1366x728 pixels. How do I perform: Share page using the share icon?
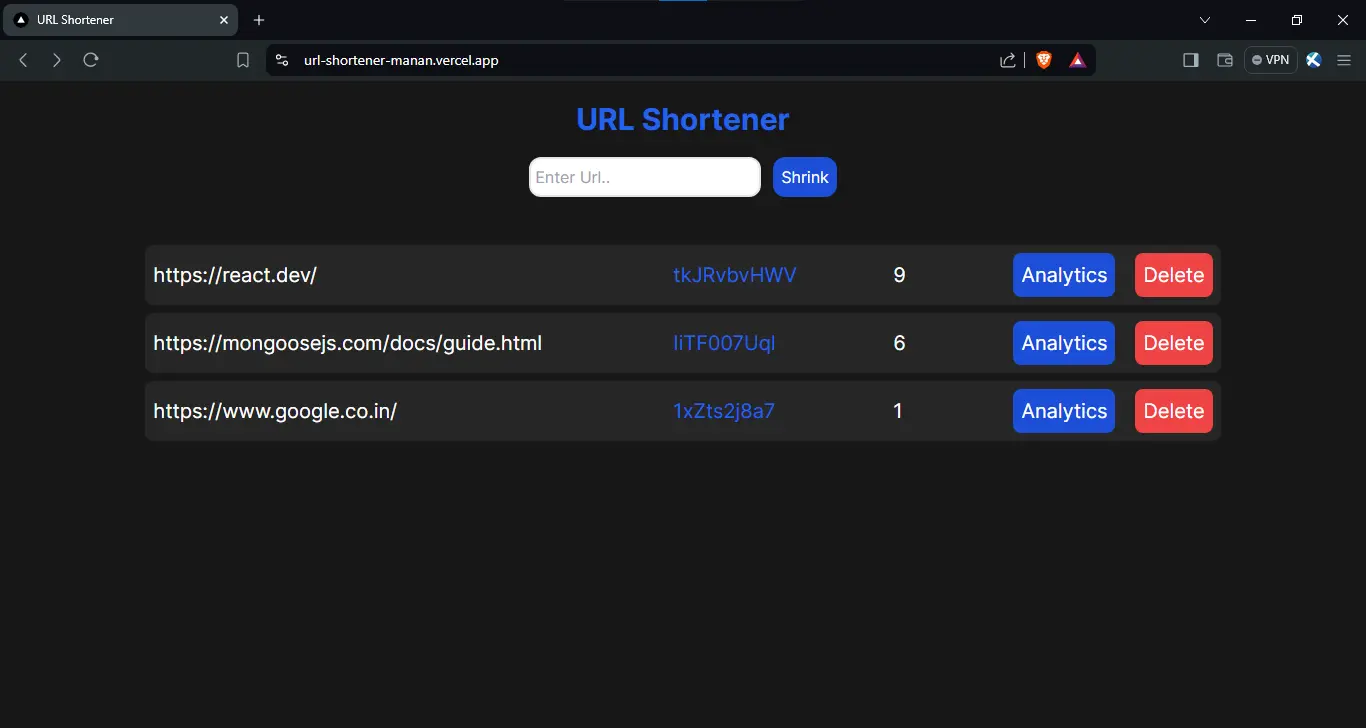1008,60
